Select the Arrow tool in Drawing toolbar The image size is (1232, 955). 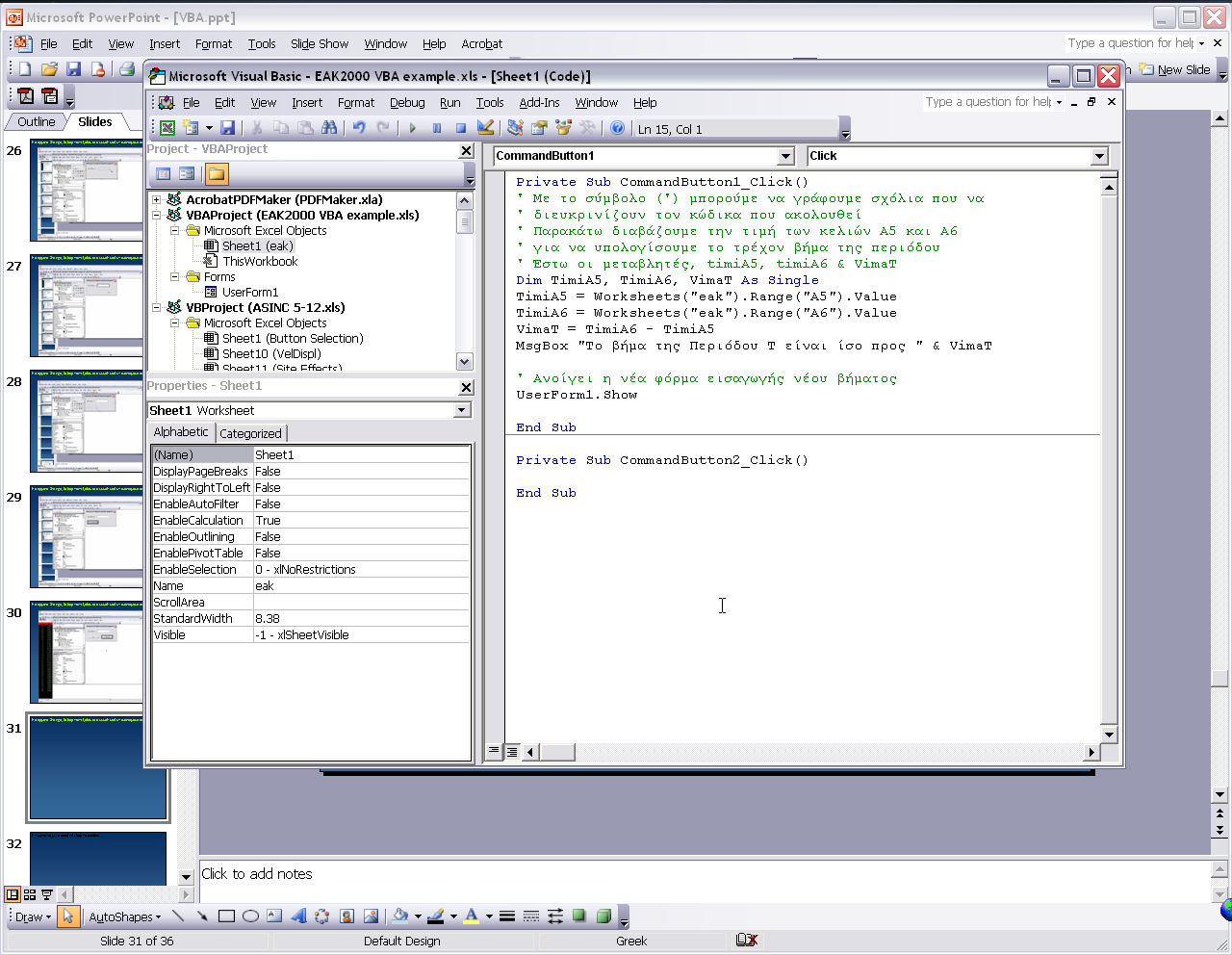pyautogui.click(x=202, y=916)
